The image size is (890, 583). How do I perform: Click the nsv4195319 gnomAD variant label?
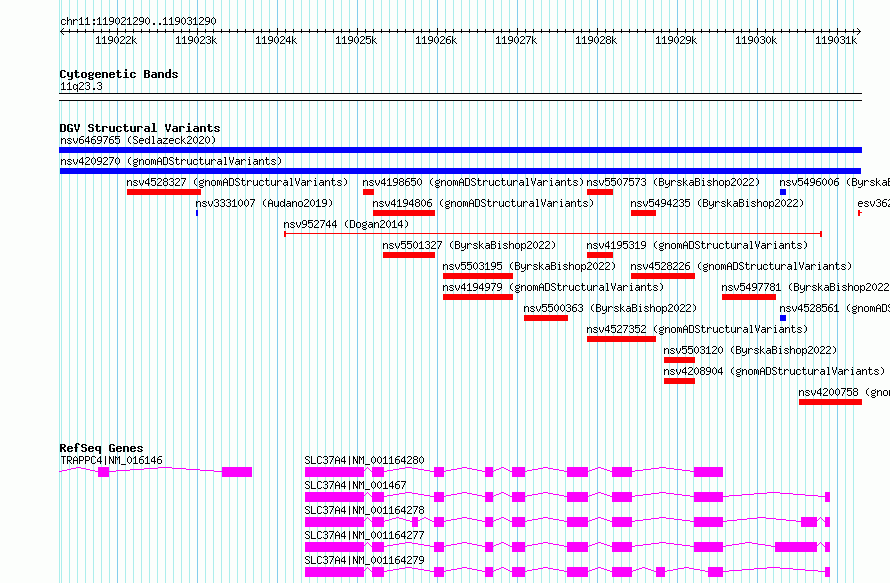pyautogui.click(x=697, y=245)
